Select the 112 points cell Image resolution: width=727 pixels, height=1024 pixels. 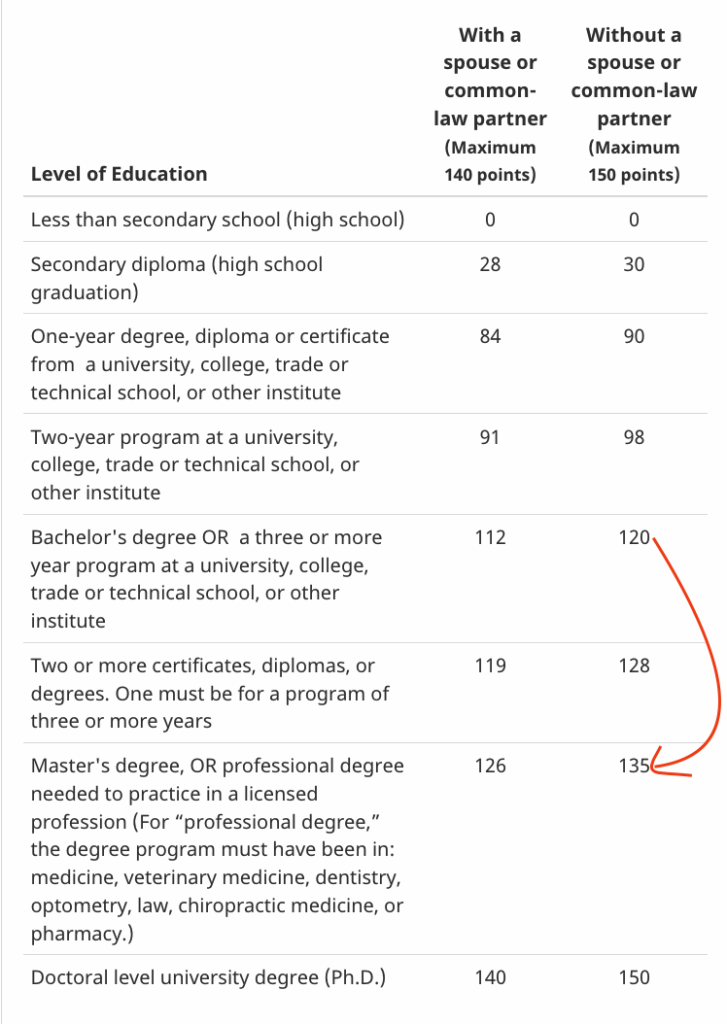click(490, 537)
